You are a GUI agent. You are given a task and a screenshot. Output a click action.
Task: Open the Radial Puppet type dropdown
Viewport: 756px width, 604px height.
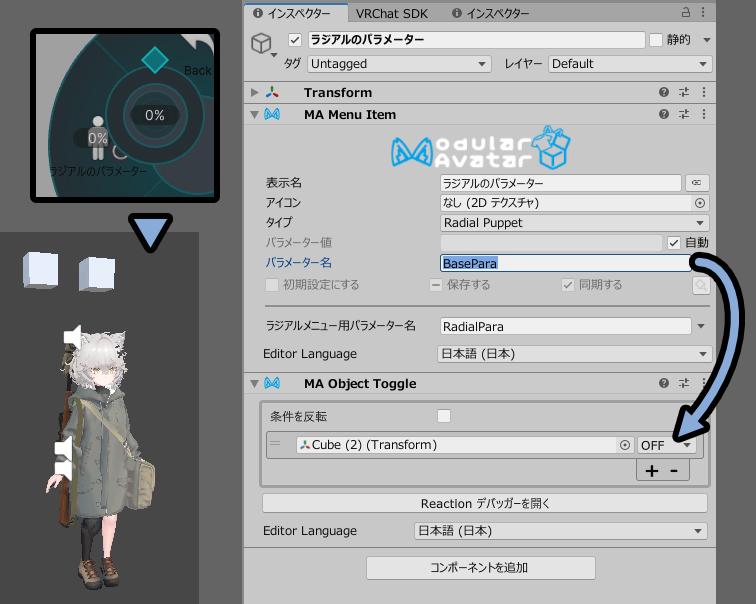tap(574, 223)
